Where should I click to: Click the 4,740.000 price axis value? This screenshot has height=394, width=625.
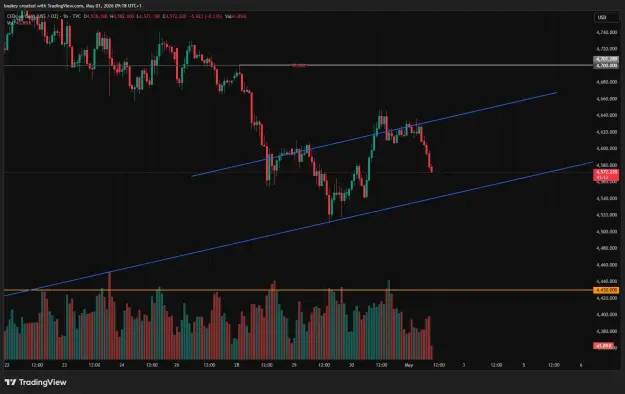(607, 32)
